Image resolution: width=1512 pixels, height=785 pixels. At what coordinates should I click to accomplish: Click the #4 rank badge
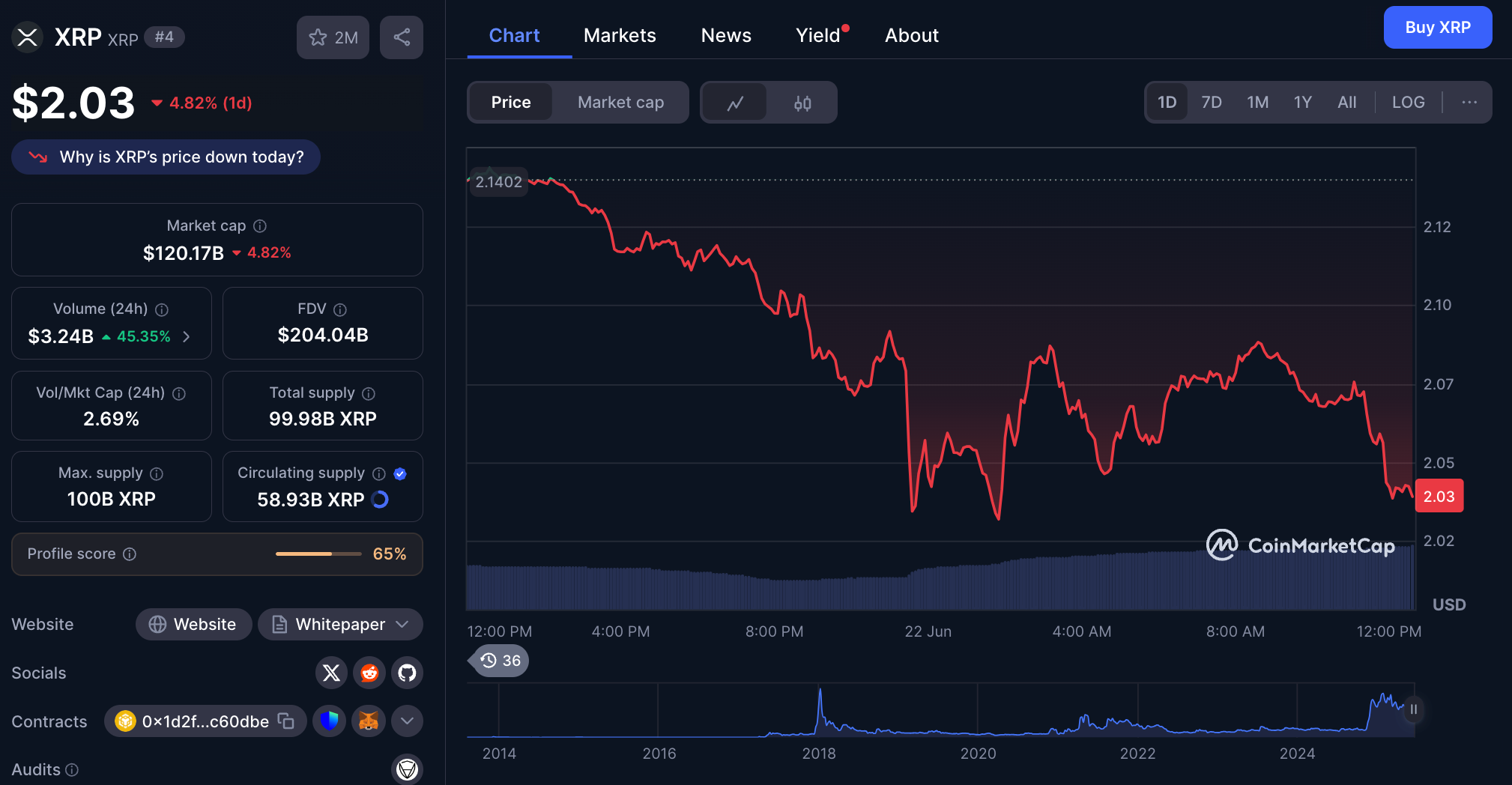click(x=164, y=37)
